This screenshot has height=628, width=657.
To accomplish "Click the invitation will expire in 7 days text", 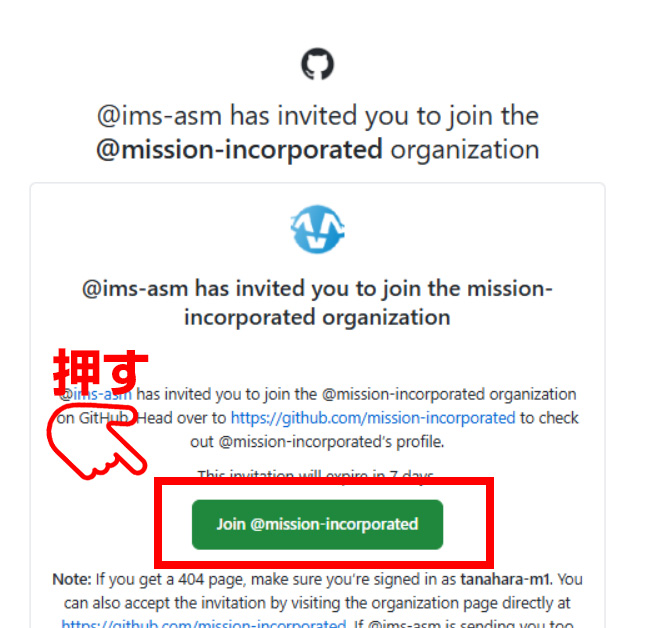I will click(x=316, y=474).
